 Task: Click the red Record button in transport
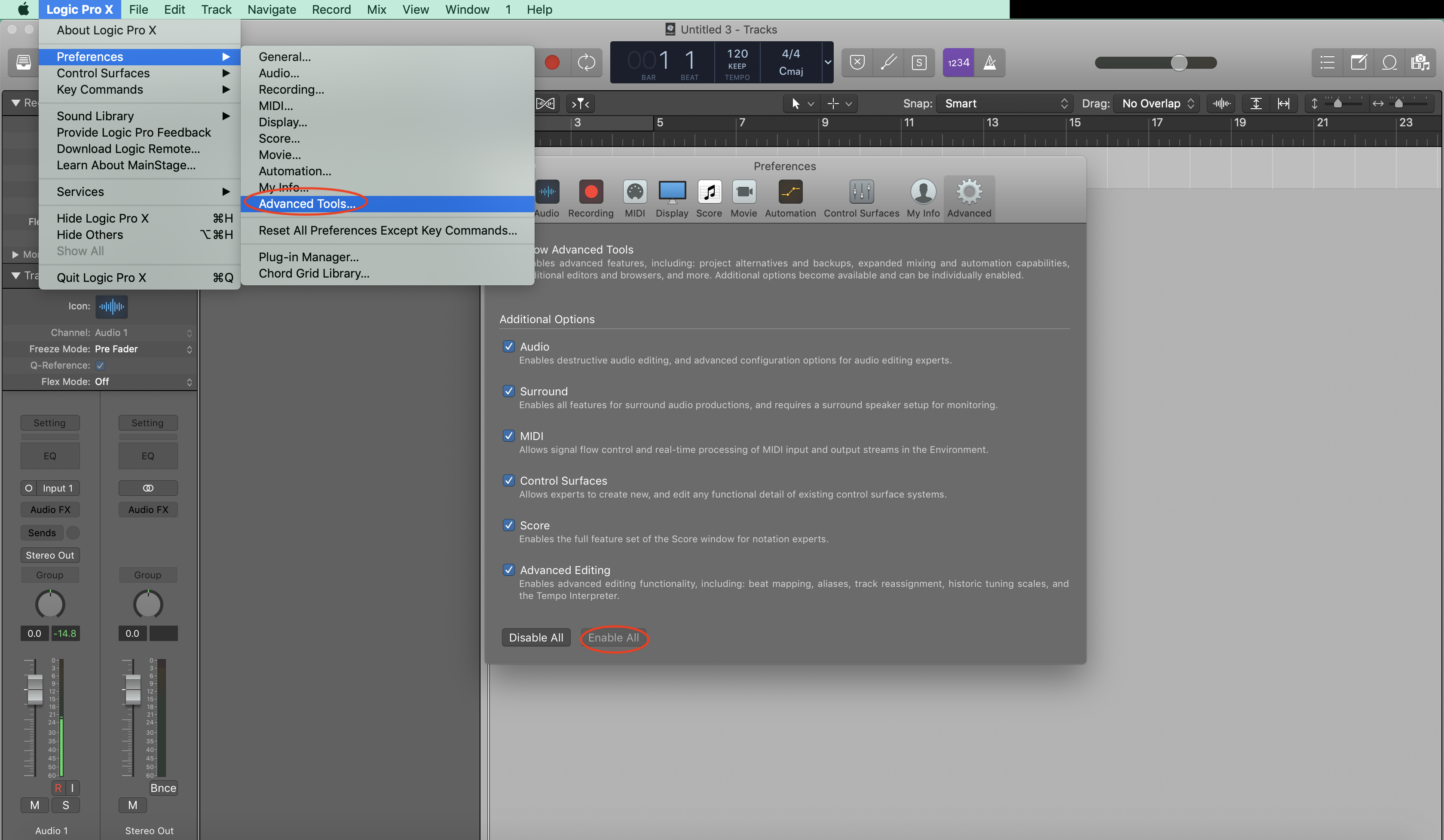tap(552, 62)
